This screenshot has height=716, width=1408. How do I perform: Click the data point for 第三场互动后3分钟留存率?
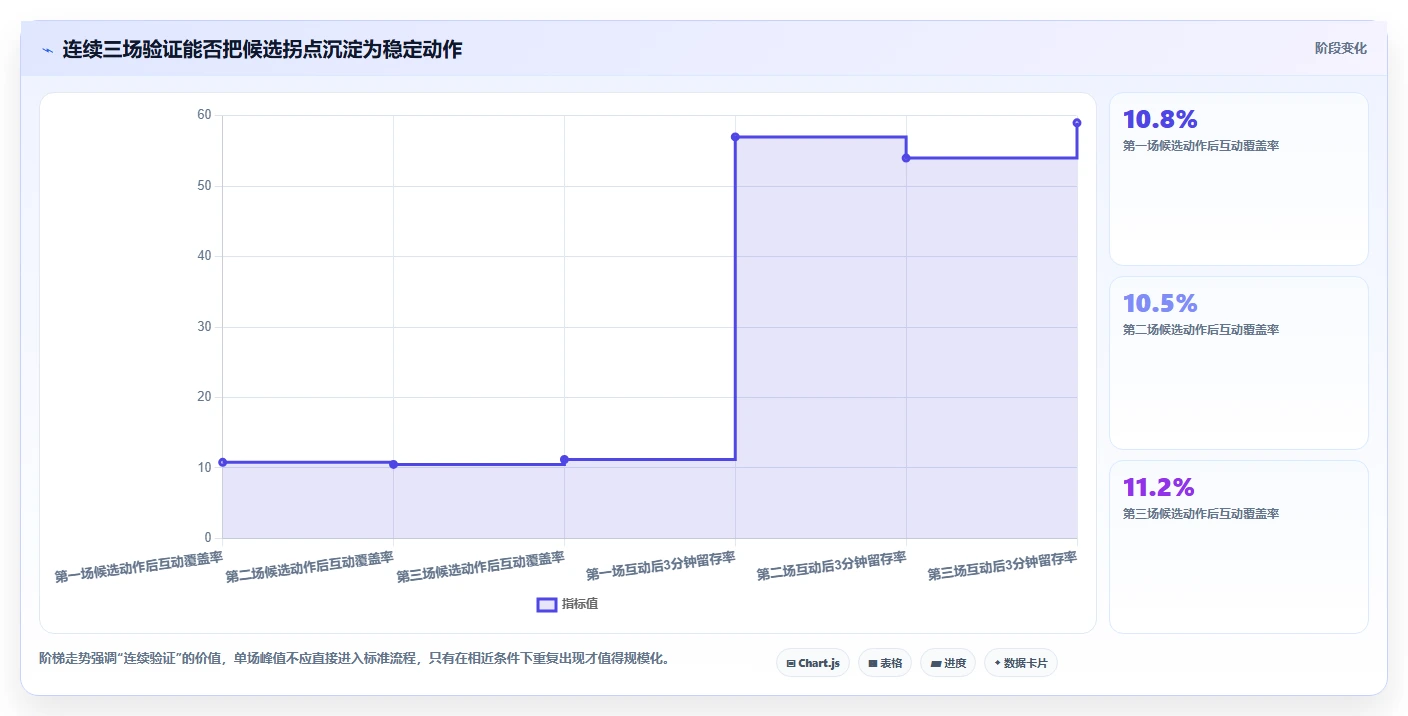1077,123
